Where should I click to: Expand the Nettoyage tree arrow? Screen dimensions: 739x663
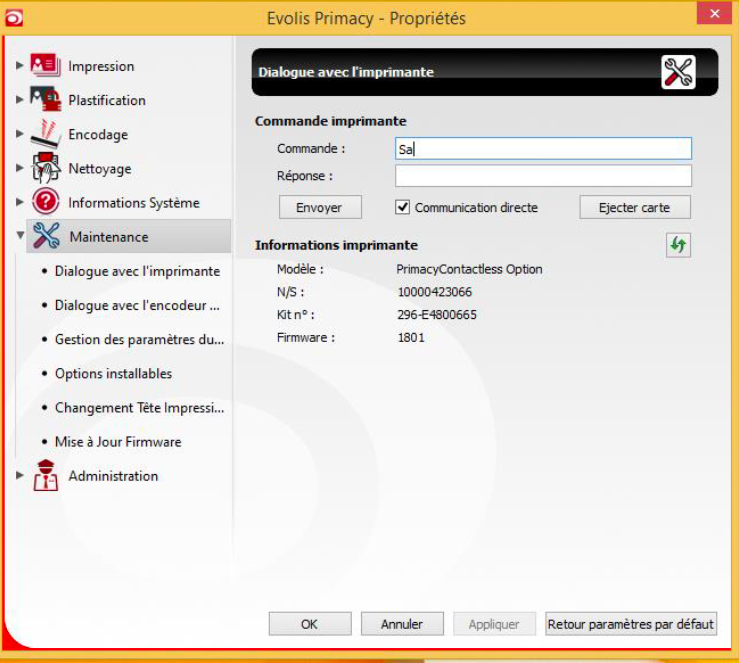[19, 167]
